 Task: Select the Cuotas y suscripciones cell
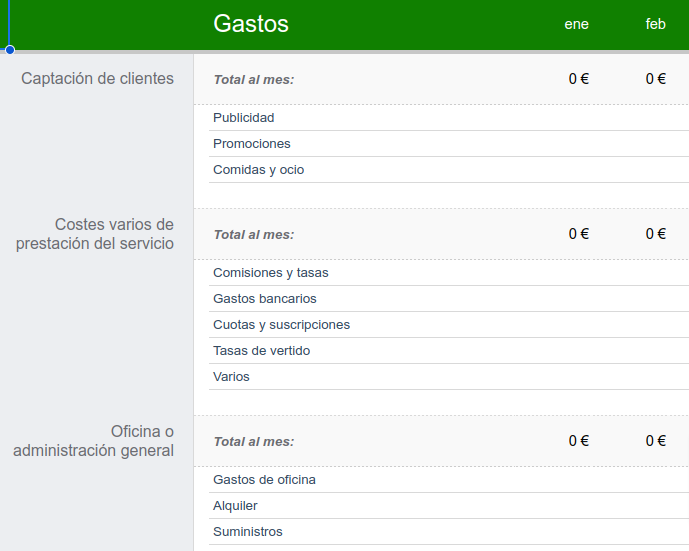[281, 325]
